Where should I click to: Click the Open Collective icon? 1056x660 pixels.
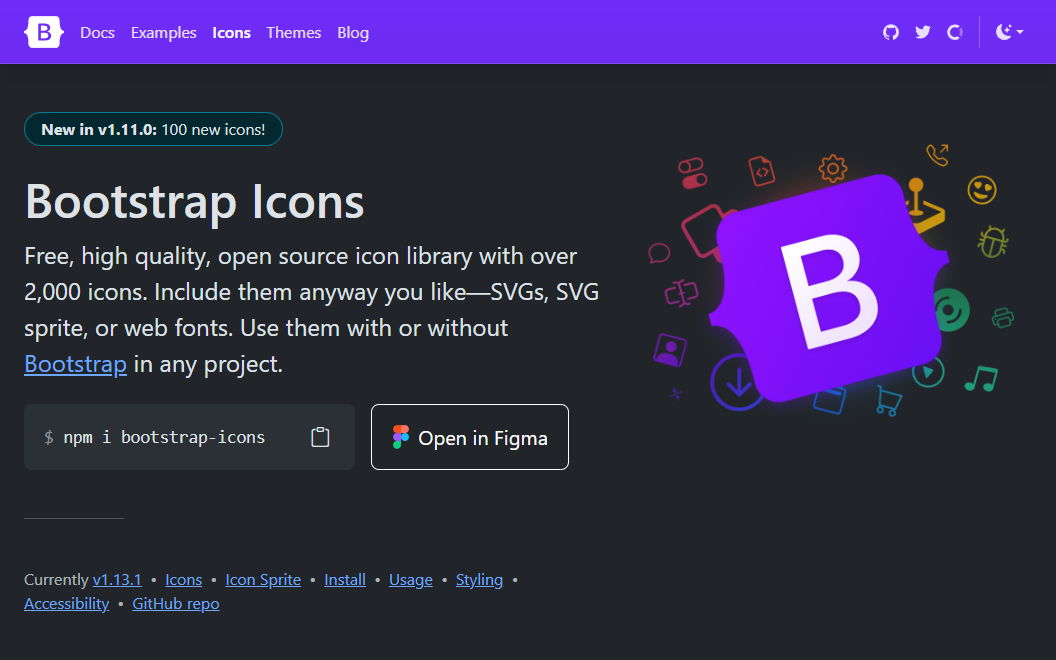click(955, 32)
